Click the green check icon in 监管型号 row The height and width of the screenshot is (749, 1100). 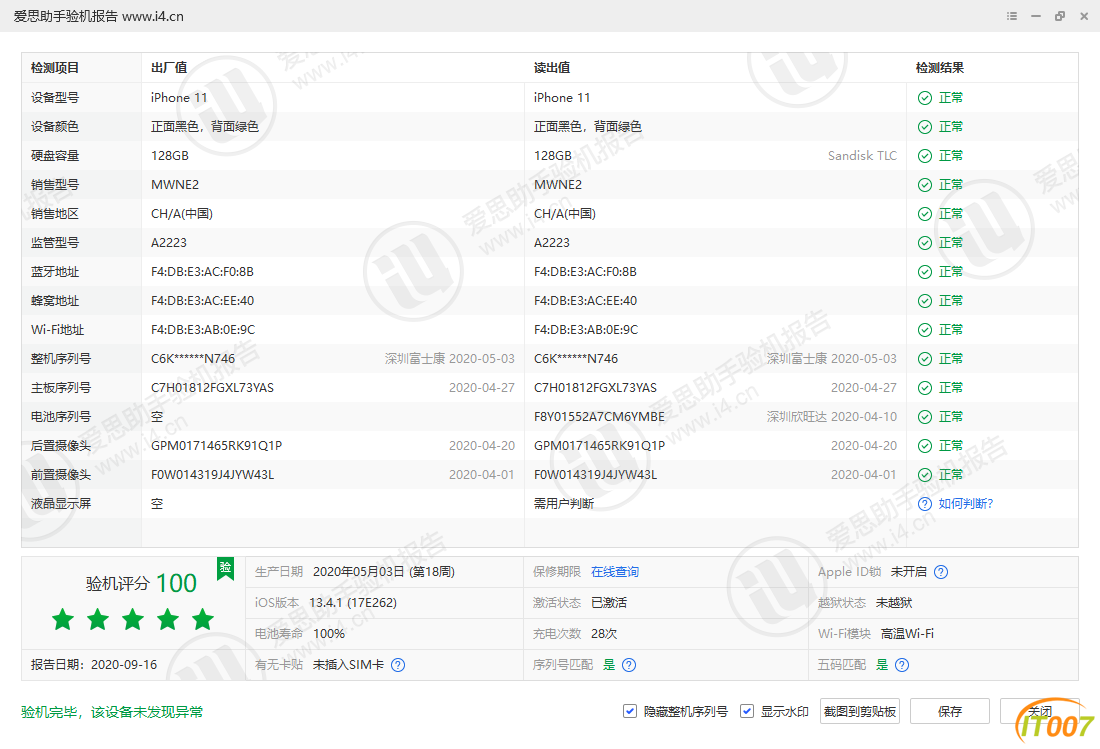pyautogui.click(x=925, y=243)
